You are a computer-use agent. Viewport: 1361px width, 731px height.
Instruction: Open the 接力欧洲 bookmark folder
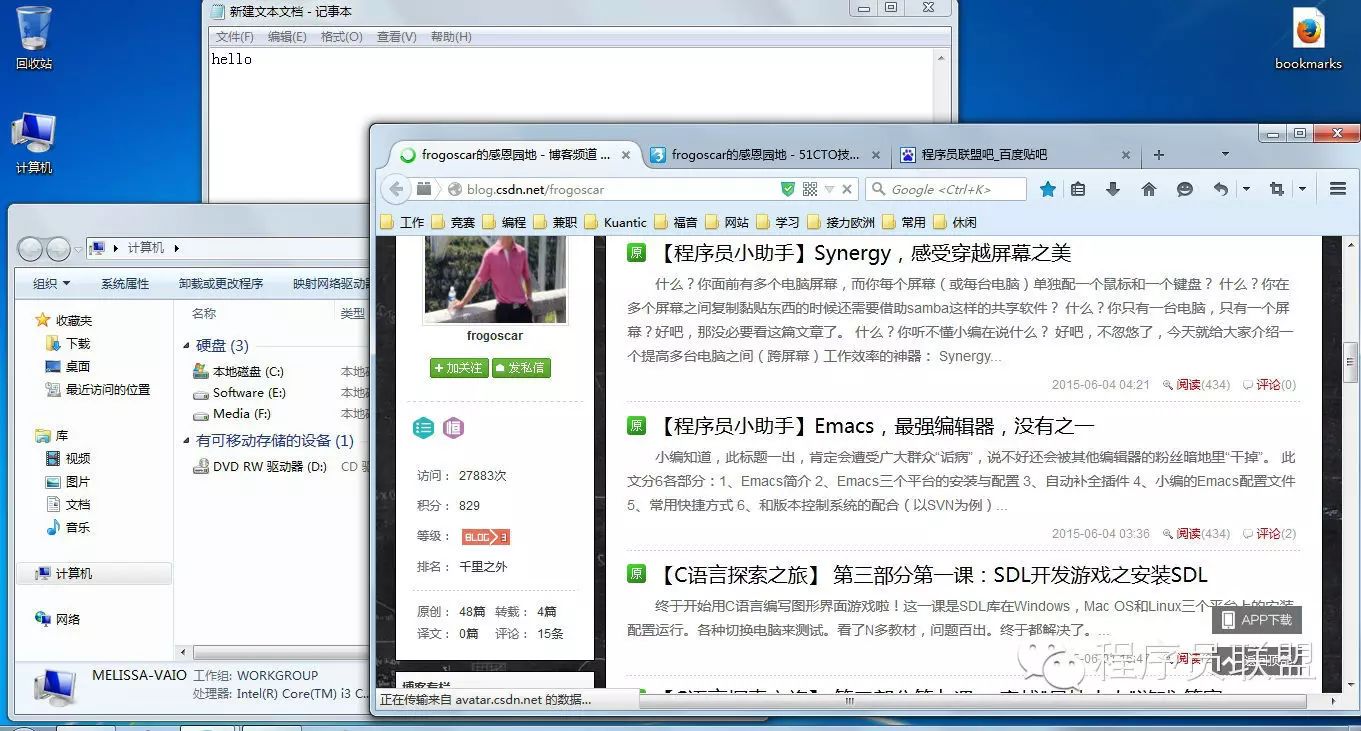840,222
